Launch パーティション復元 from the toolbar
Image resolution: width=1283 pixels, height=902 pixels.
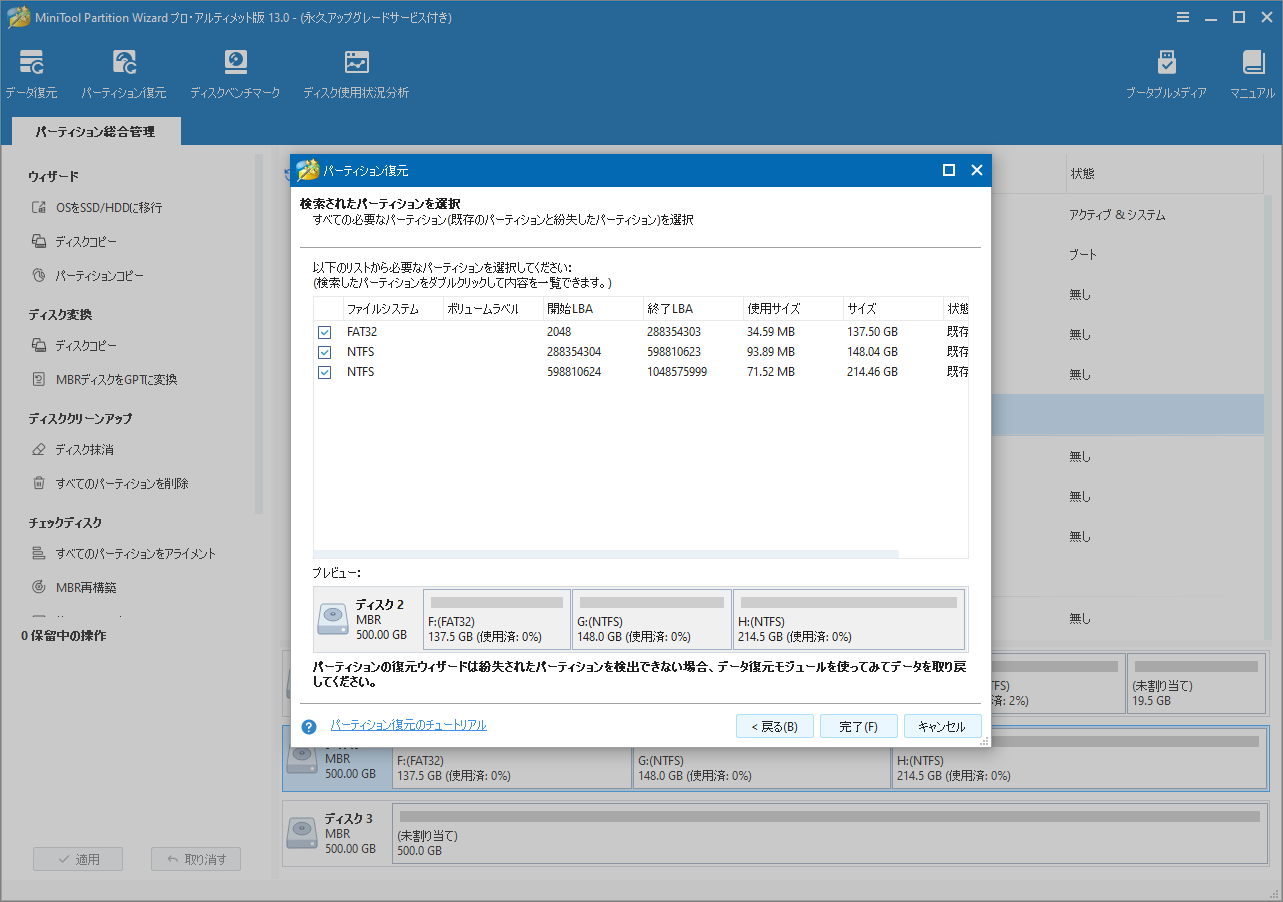[123, 73]
